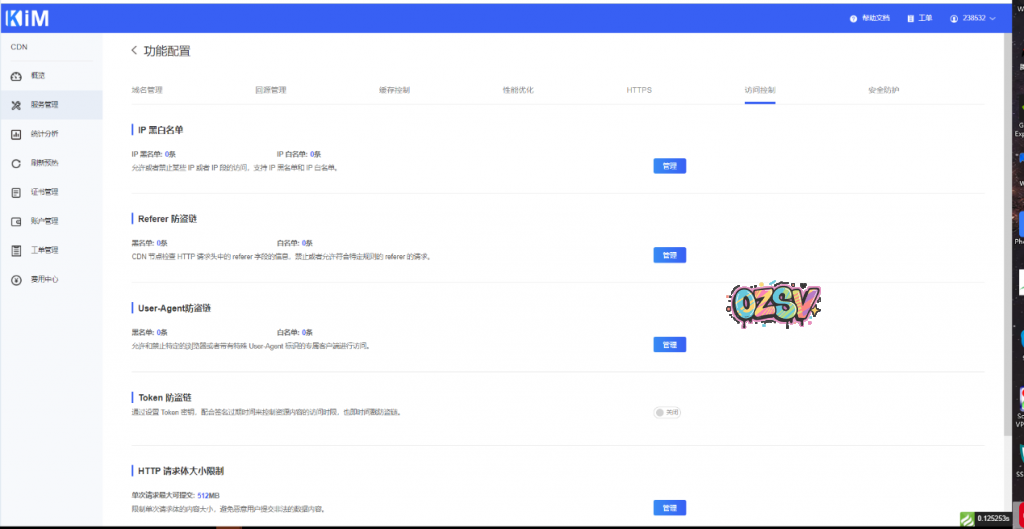
Task: Click the 费用中心 billing icon
Action: (16, 280)
